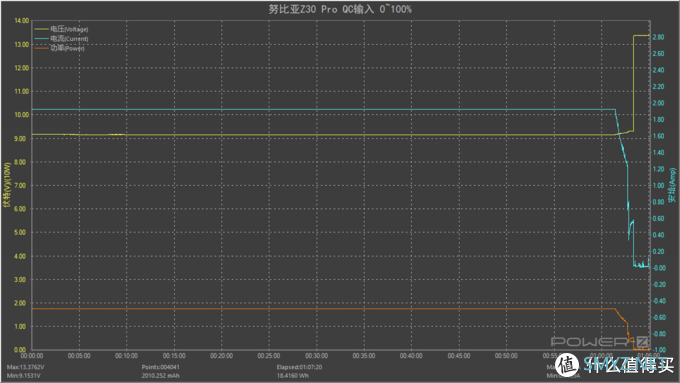The width and height of the screenshot is (680, 383).
Task: Click the 3.00 voltage axis label
Action: (x=20, y=280)
